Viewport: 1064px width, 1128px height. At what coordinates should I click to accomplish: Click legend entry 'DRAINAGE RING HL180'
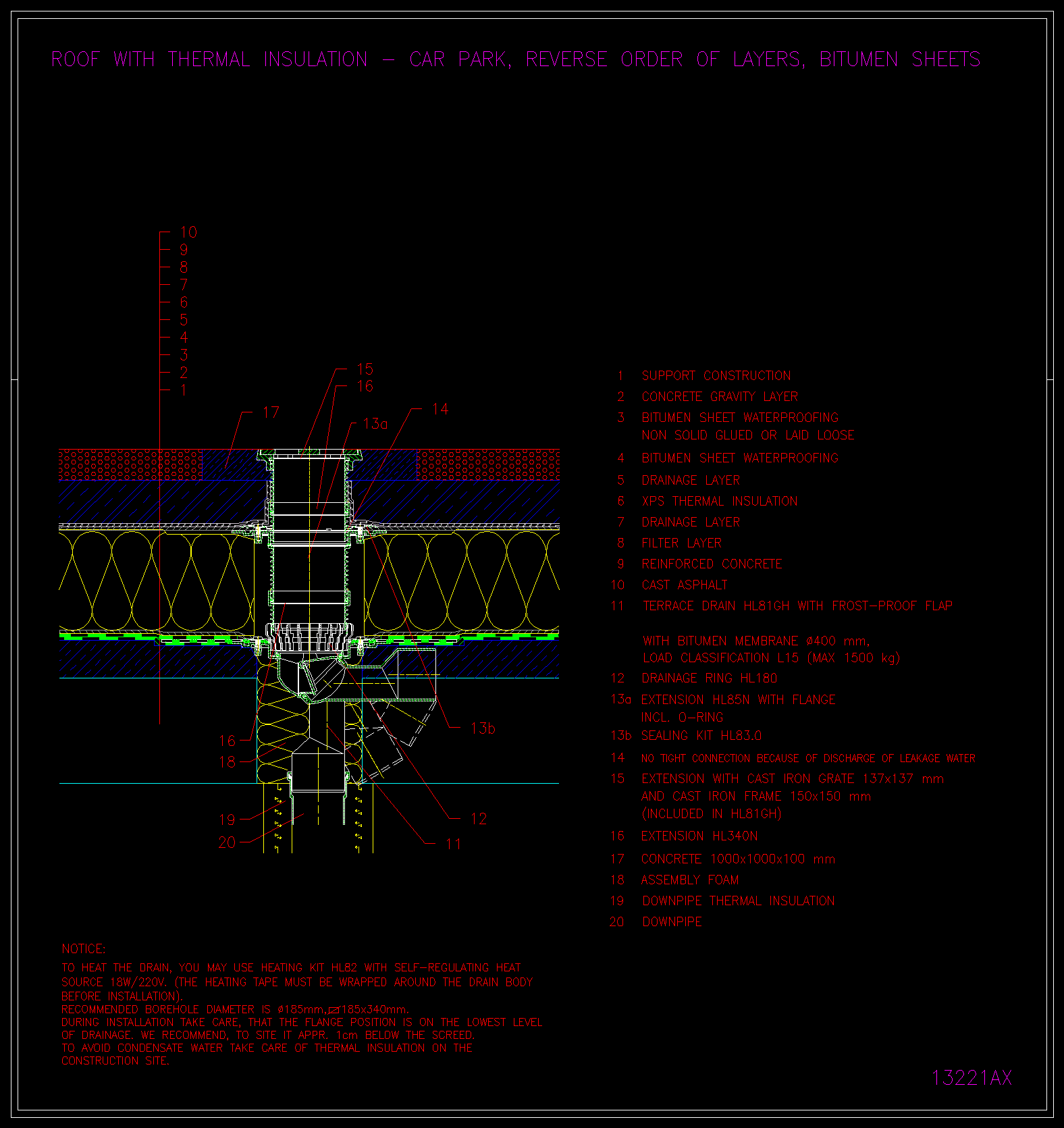[710, 678]
